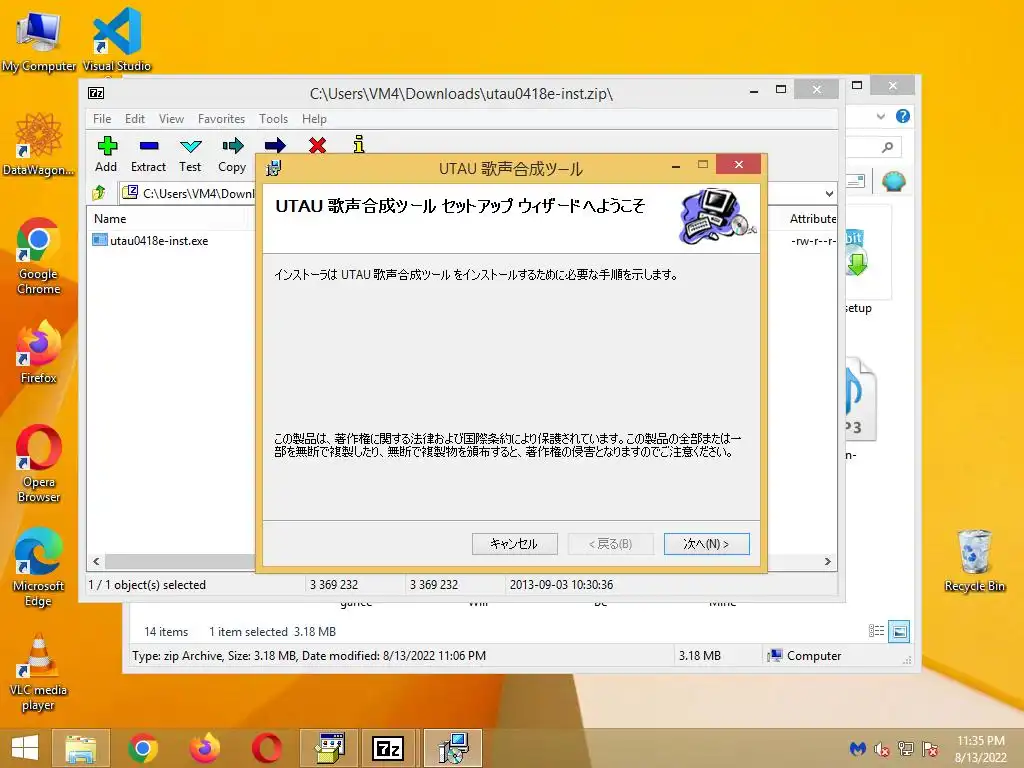Open Visual Studio Code desktop shortcut
The image size is (1024, 768).
coord(117,40)
